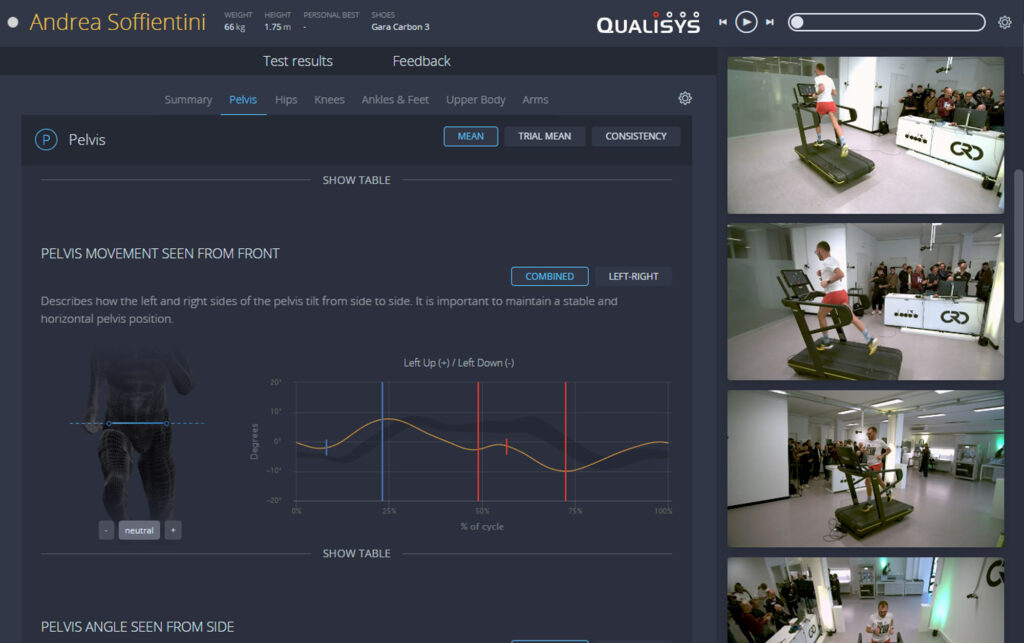The height and width of the screenshot is (643, 1024).
Task: Expand SHOW TABLE below the pelvis graph
Action: pos(356,553)
